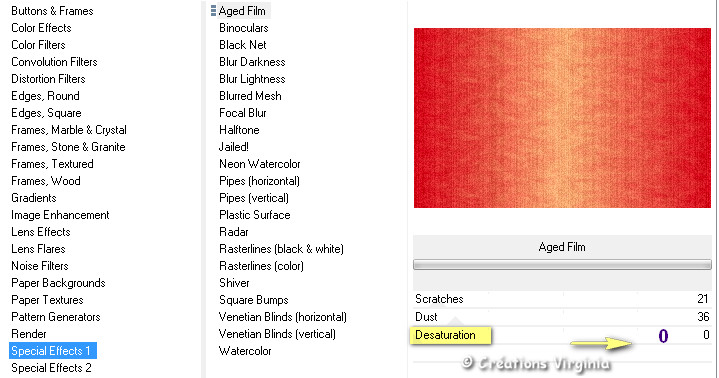
Task: Choose the Black Net filter
Action: (x=243, y=45)
